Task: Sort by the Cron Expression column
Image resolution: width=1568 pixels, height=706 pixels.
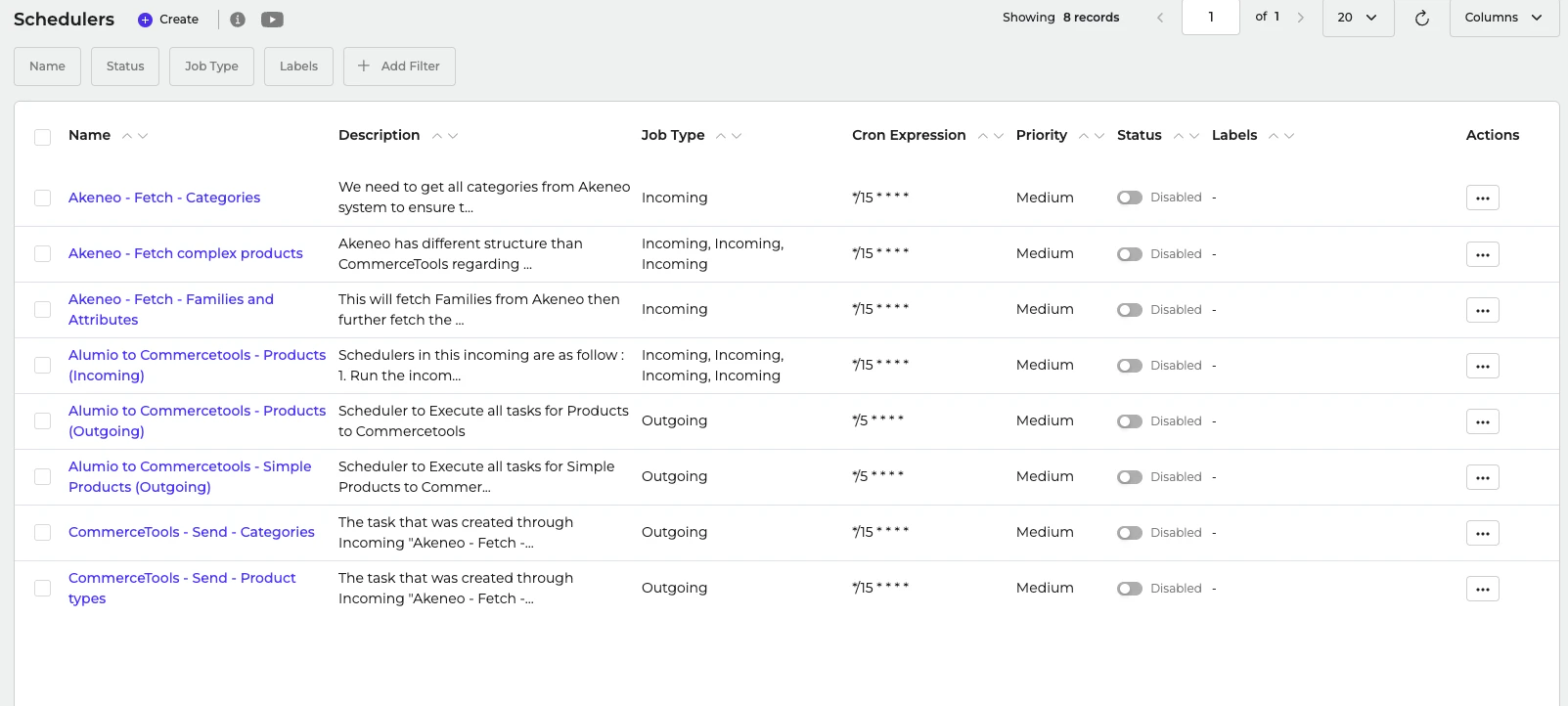Action: (x=909, y=135)
